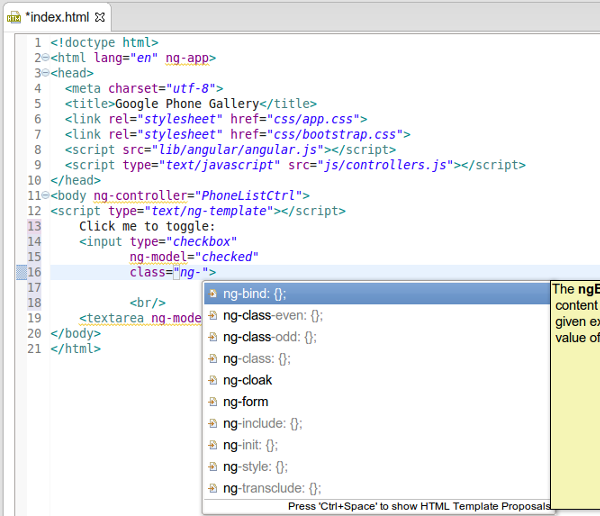Click the icon beside the ng-form proposal
Viewport: 600px width, 516px height.
[213, 402]
